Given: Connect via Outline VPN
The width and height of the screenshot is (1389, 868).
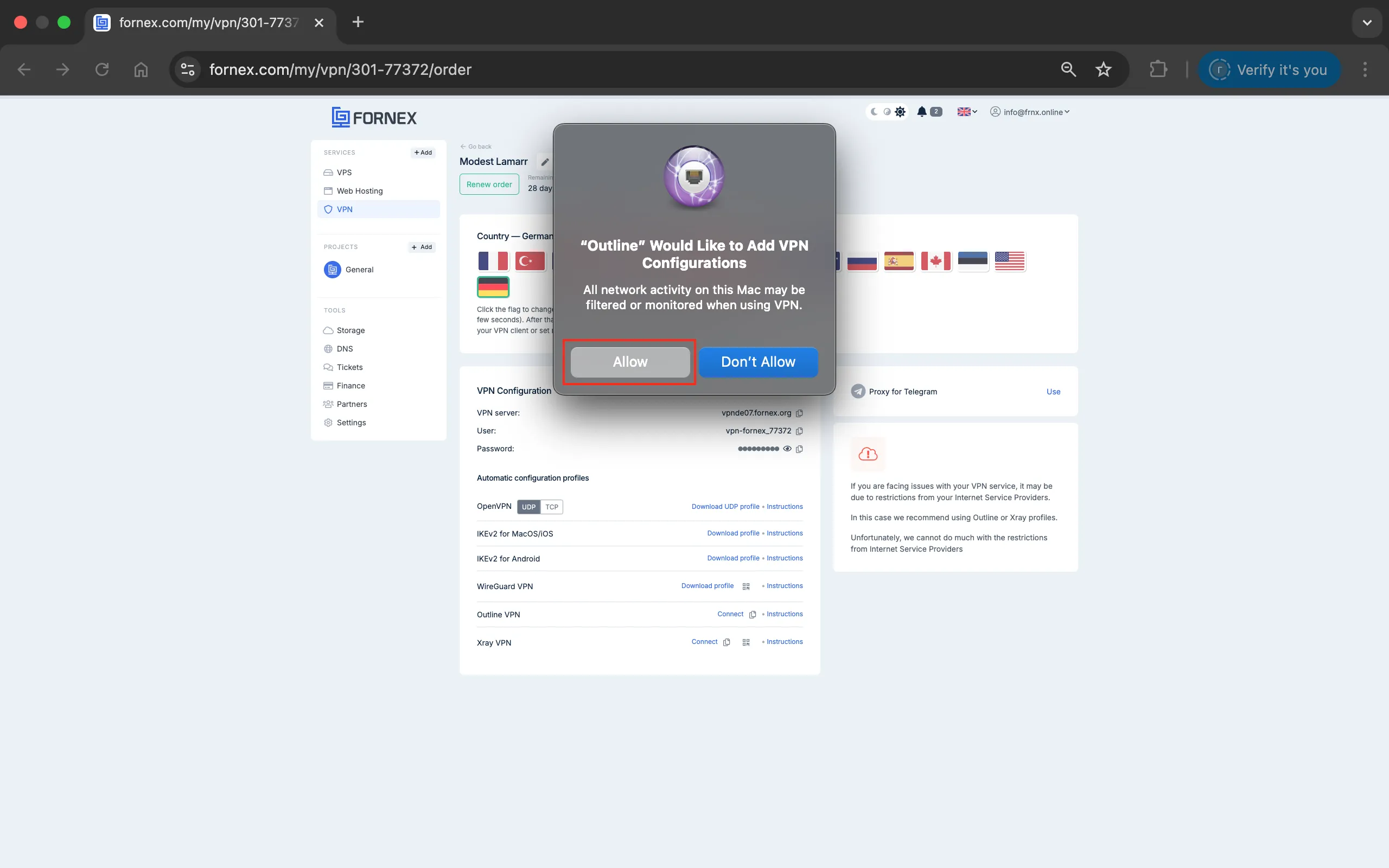Looking at the screenshot, I should (730, 614).
